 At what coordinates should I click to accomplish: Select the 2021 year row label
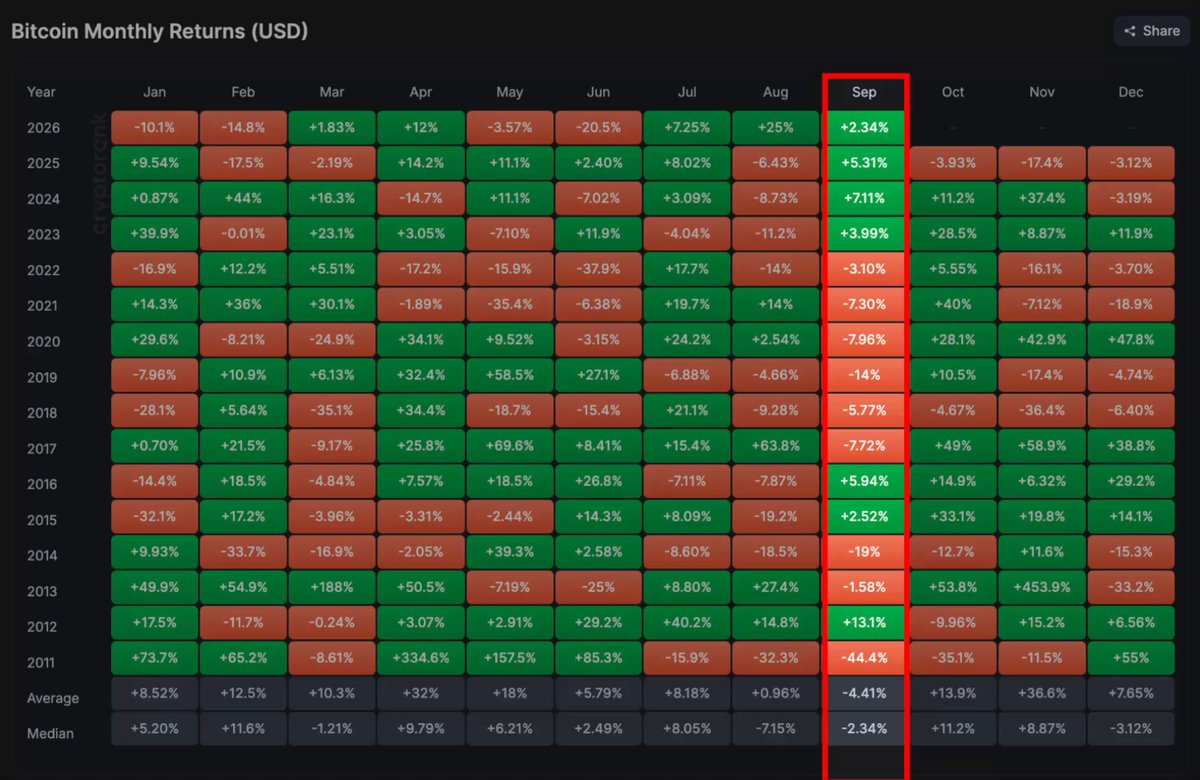tap(43, 306)
